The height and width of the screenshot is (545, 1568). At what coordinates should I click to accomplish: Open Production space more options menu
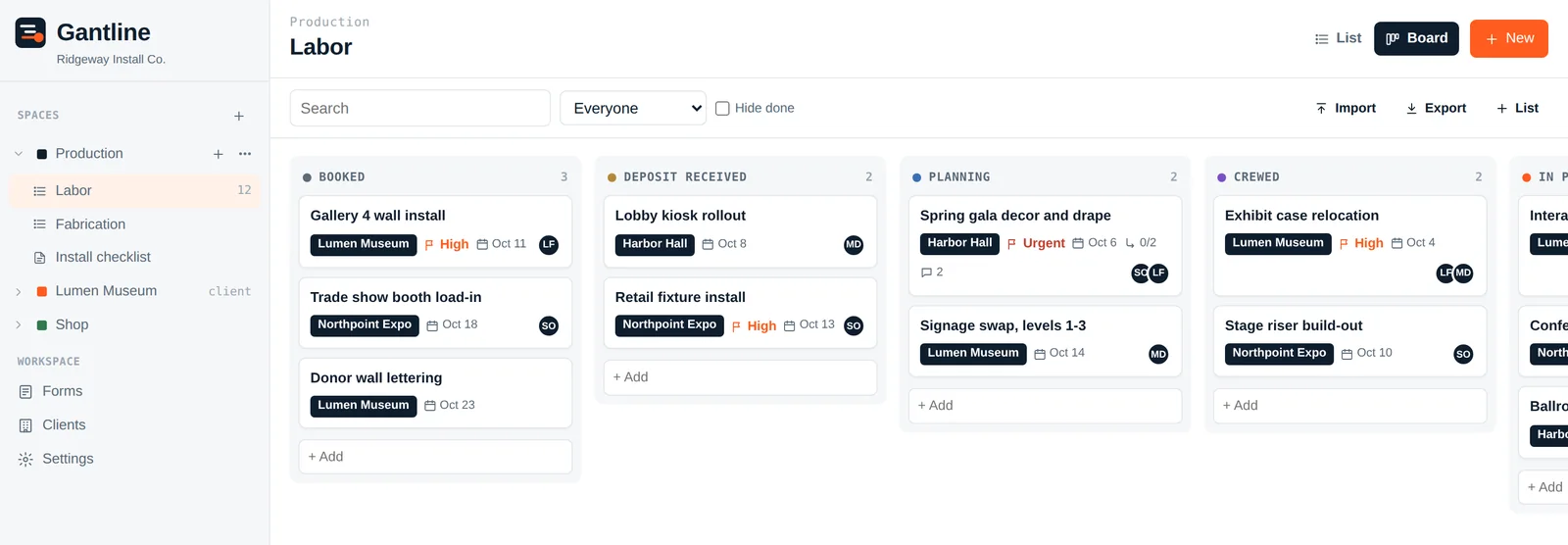245,154
